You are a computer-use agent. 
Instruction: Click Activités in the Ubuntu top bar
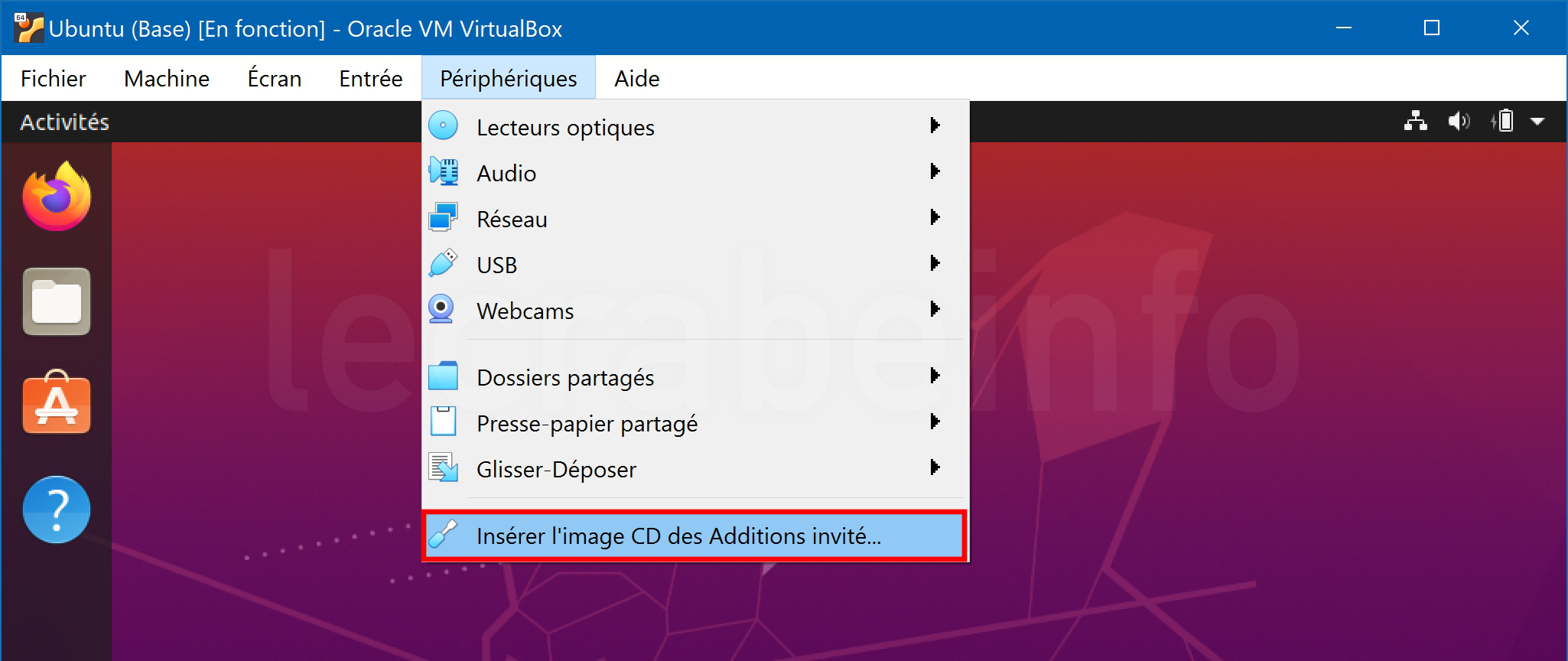pos(65,122)
